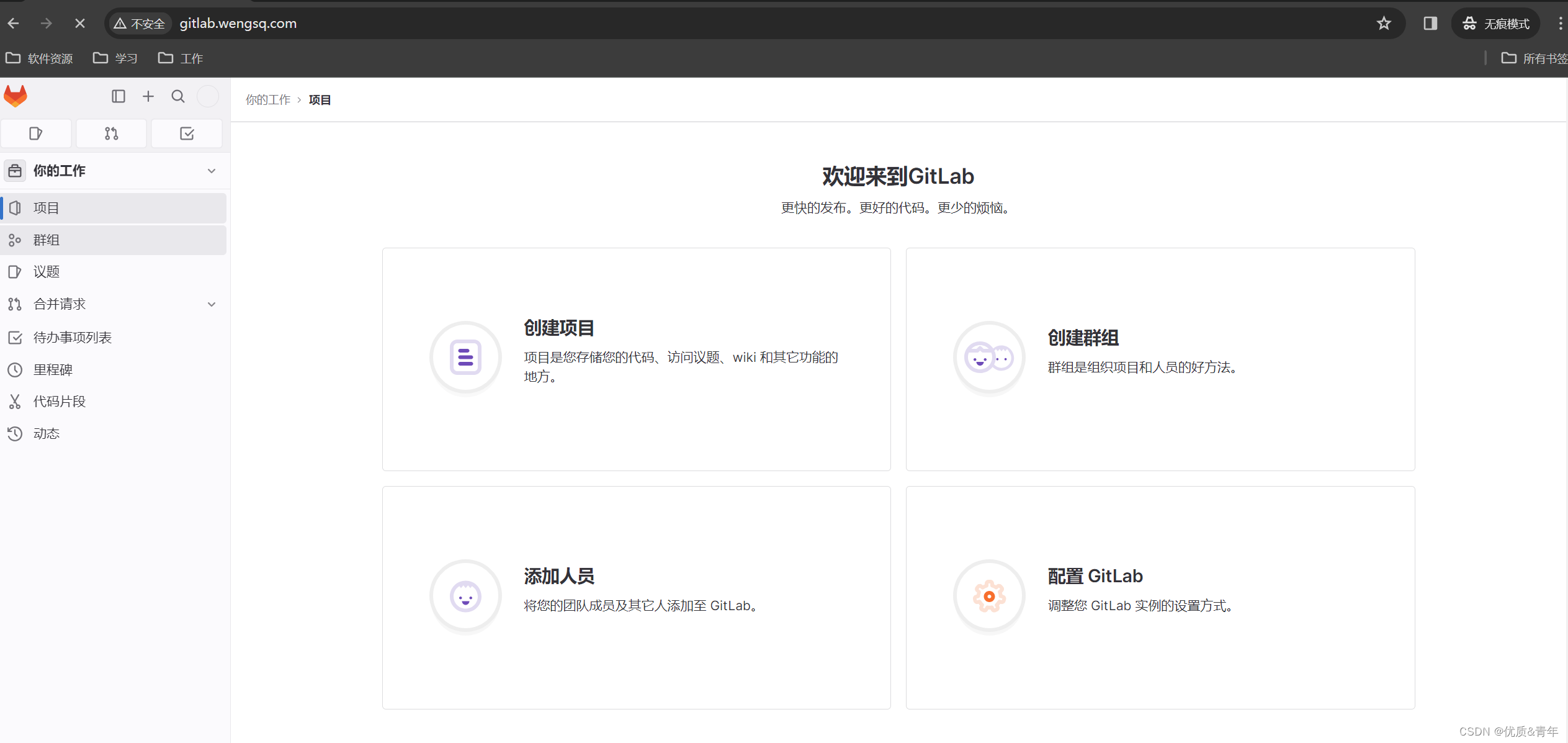Open the browser side panel icon
Viewport: 1568px width, 743px height.
(1430, 24)
